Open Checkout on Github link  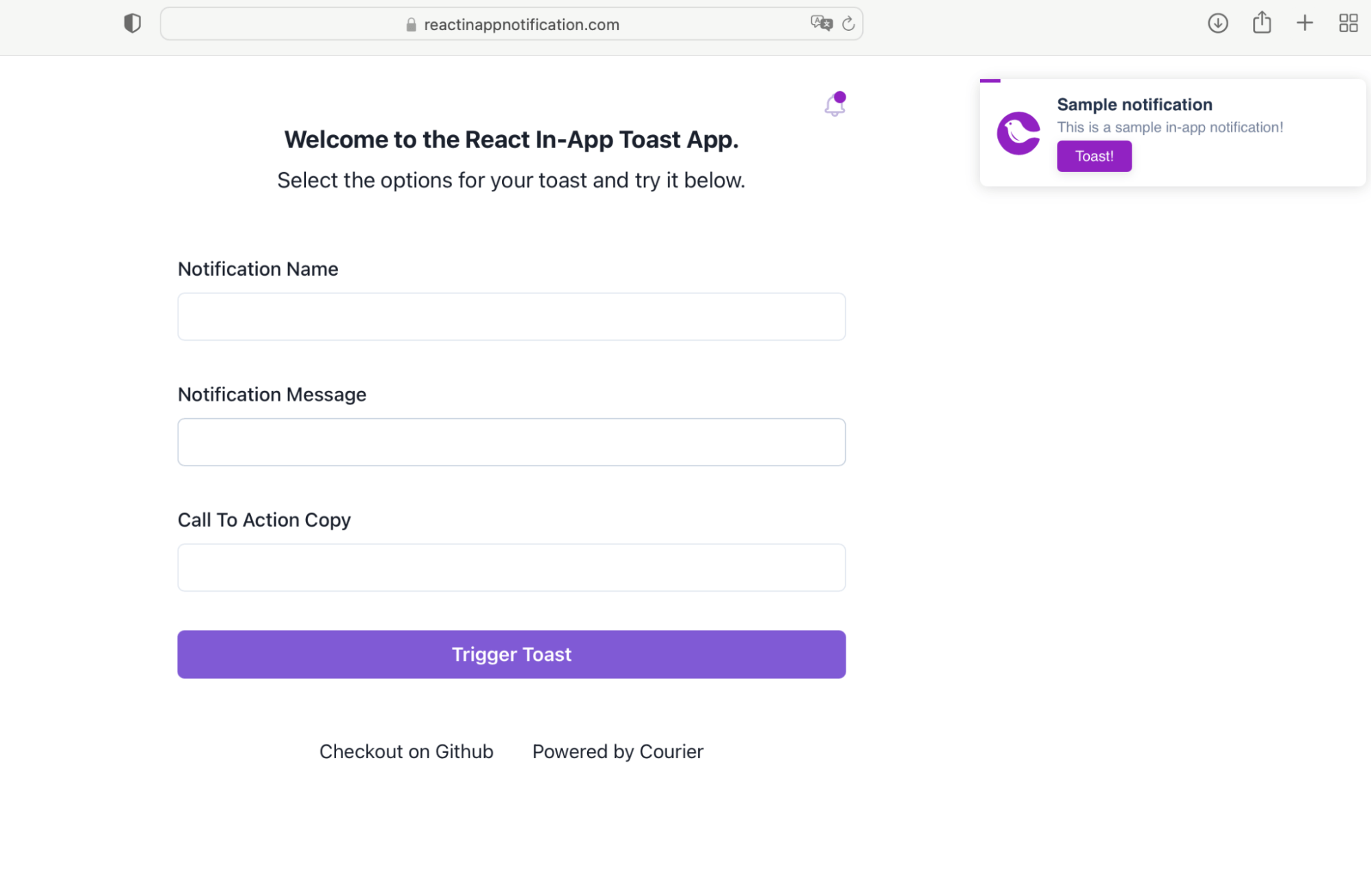tap(406, 751)
